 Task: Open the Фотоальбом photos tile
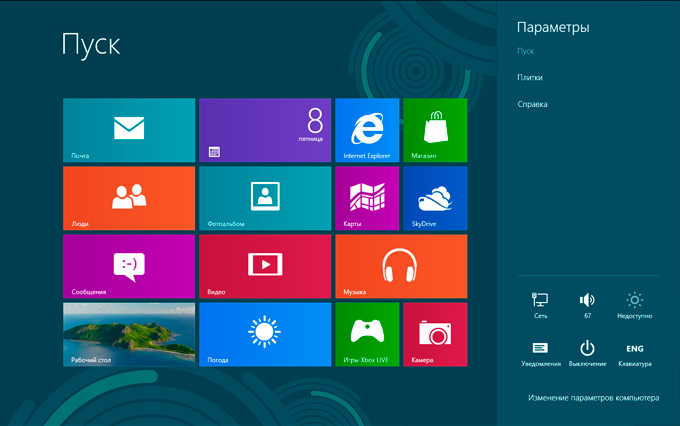[265, 198]
